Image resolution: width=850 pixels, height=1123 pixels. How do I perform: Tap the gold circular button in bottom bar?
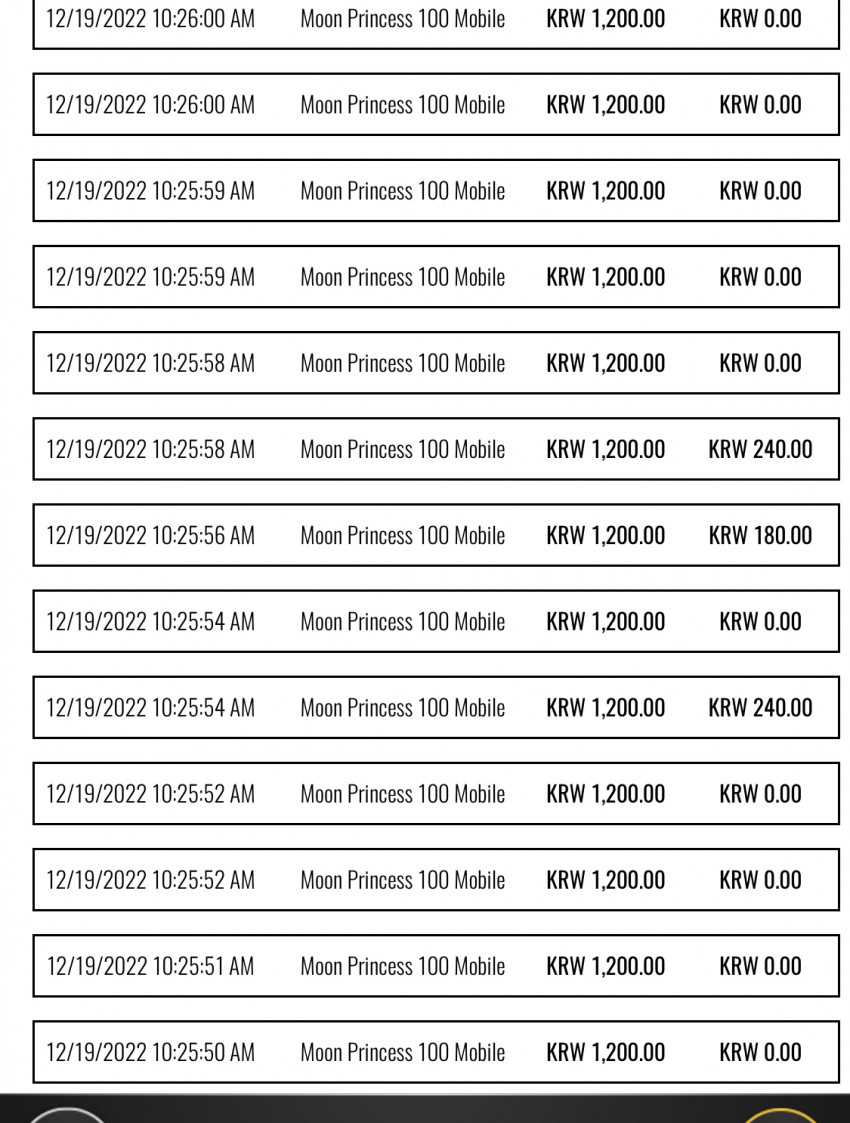pos(781,1115)
